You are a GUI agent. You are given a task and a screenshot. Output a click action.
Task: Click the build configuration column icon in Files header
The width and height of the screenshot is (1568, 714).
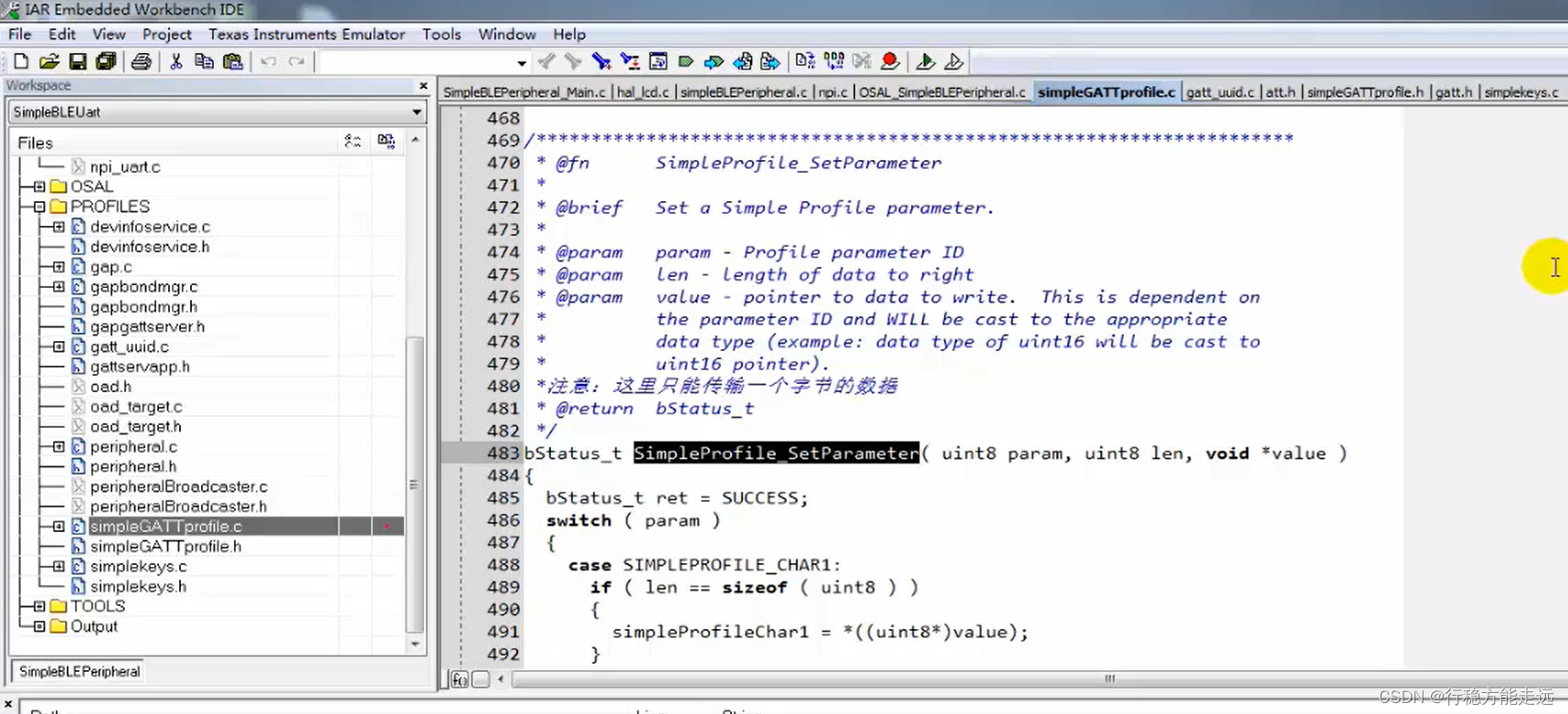tap(353, 142)
